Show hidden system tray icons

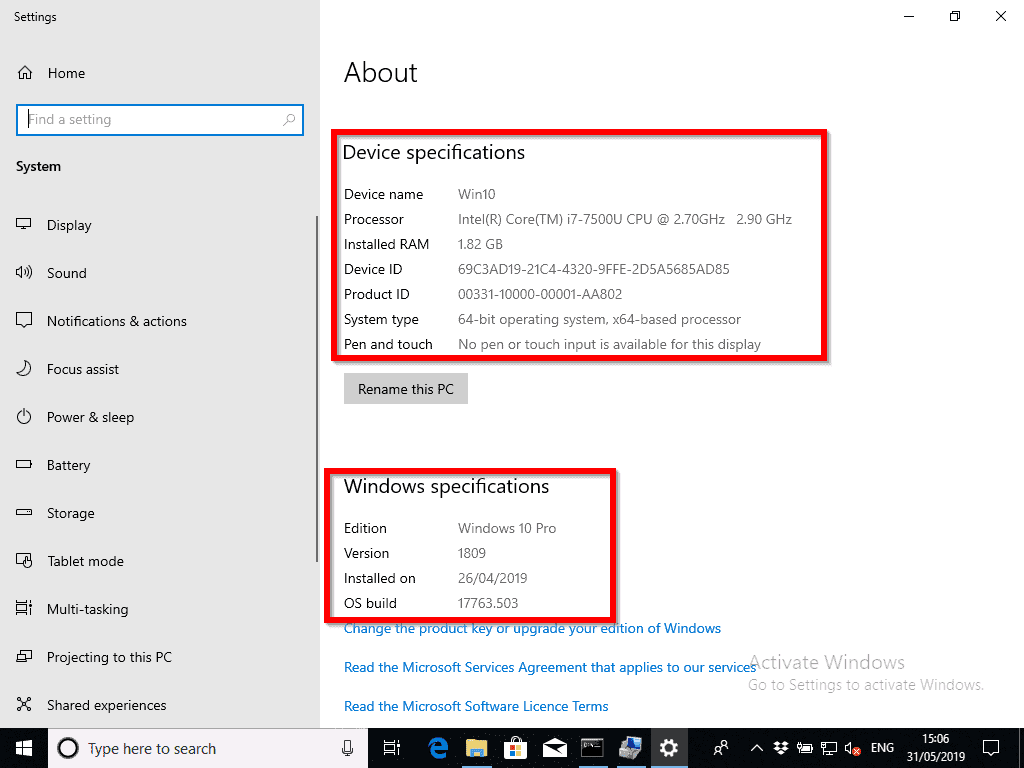tap(756, 748)
